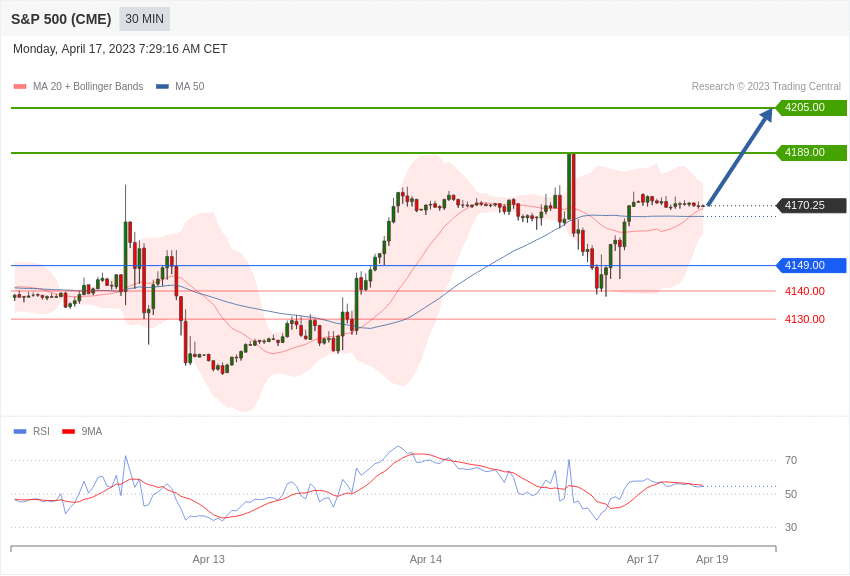The height and width of the screenshot is (576, 850).
Task: Click the 'Apr 19' date axis label
Action: 712,559
